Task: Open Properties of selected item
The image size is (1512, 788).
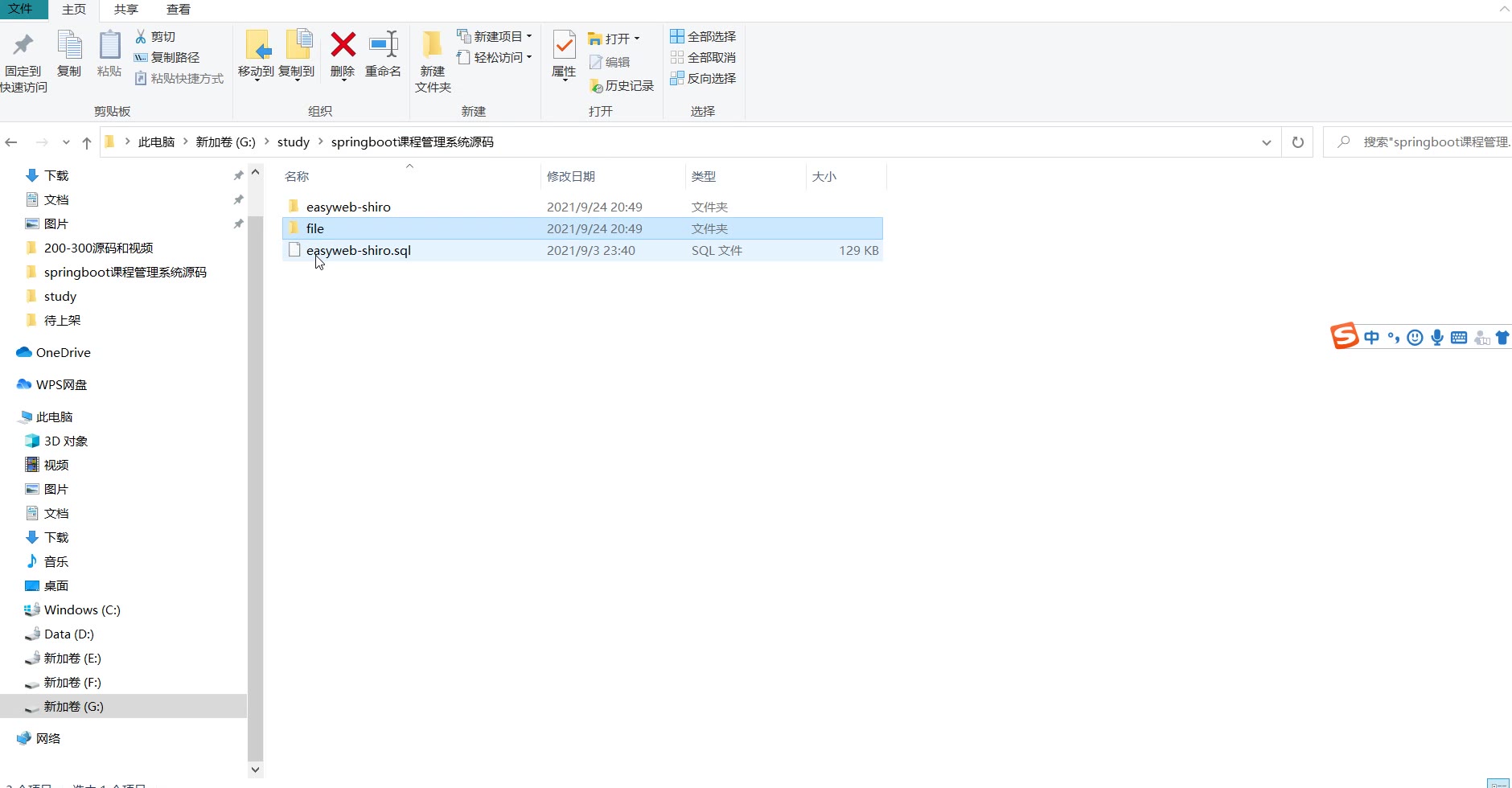Action: point(564,55)
